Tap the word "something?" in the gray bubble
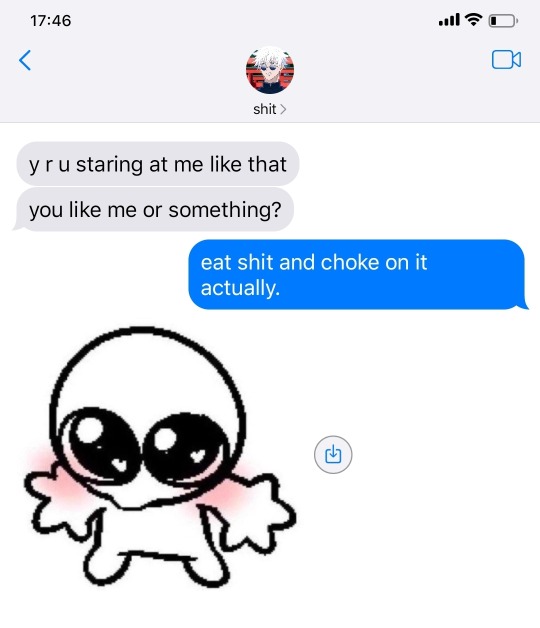This screenshot has width=540, height=628. tap(225, 210)
